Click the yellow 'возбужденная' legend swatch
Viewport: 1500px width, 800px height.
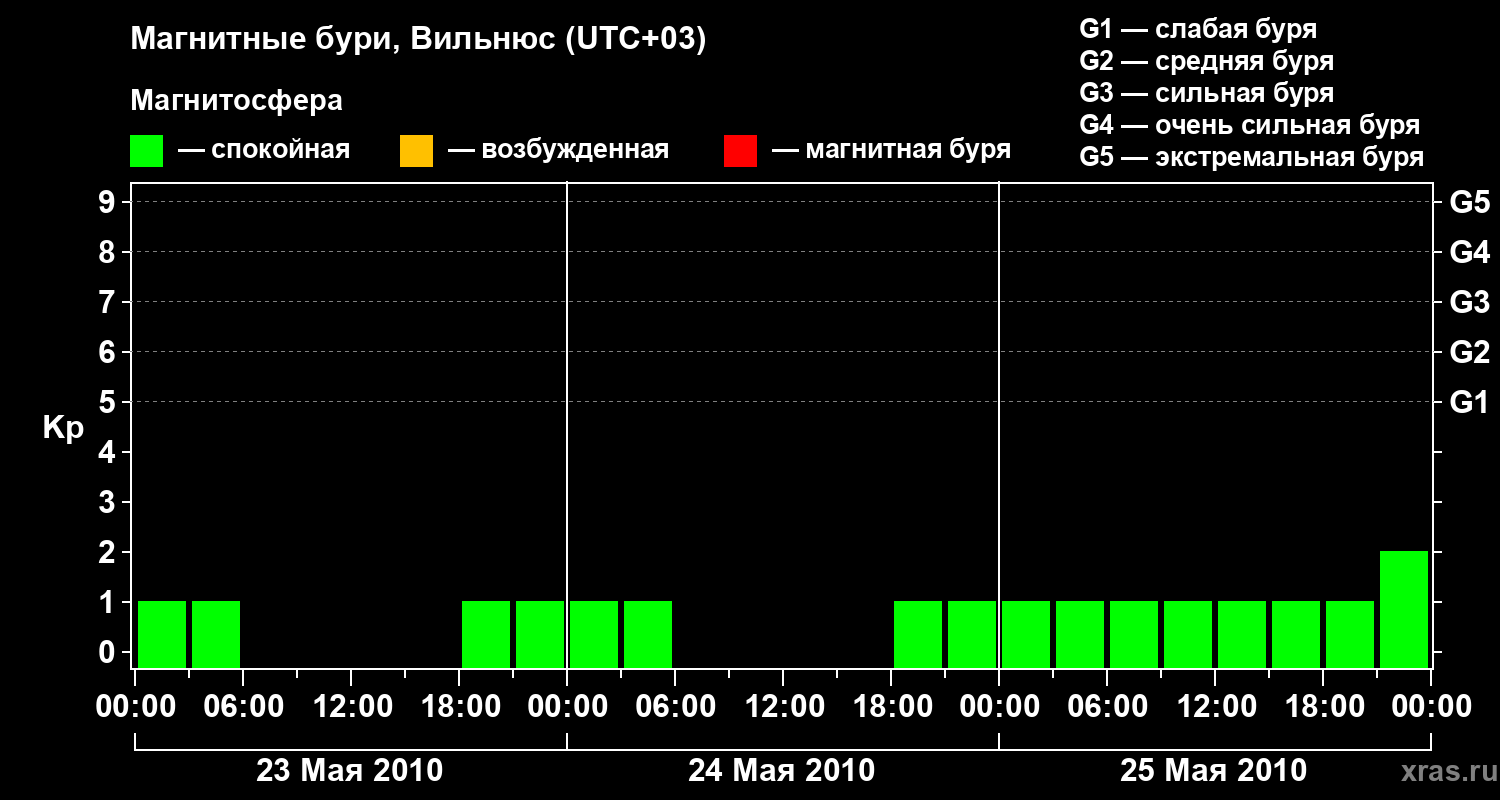[416, 151]
